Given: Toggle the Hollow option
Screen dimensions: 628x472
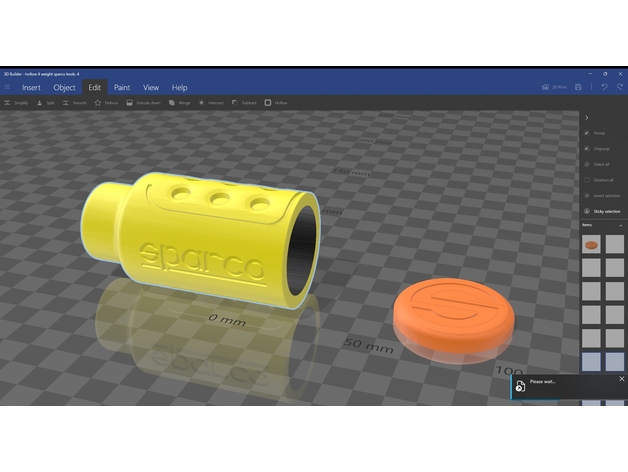Looking at the screenshot, I should pyautogui.click(x=268, y=103).
